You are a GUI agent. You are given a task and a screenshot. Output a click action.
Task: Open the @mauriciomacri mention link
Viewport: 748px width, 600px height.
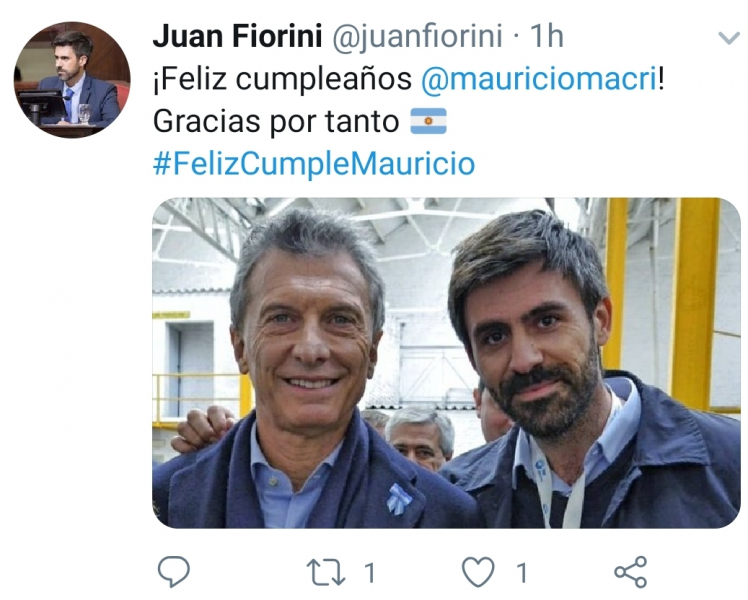540,79
